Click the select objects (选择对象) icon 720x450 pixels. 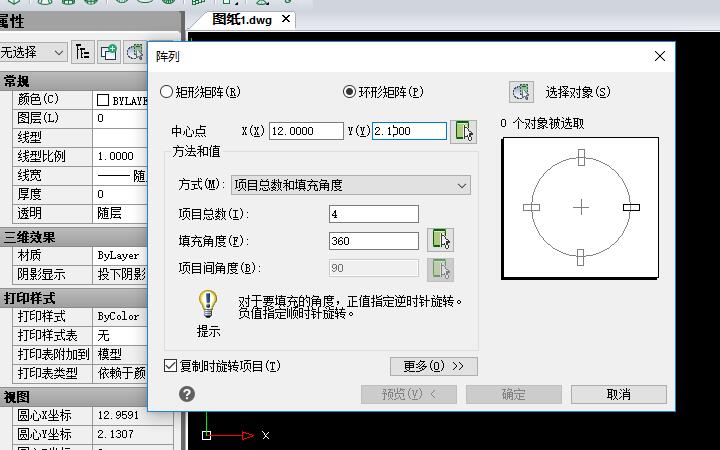pyautogui.click(x=521, y=92)
